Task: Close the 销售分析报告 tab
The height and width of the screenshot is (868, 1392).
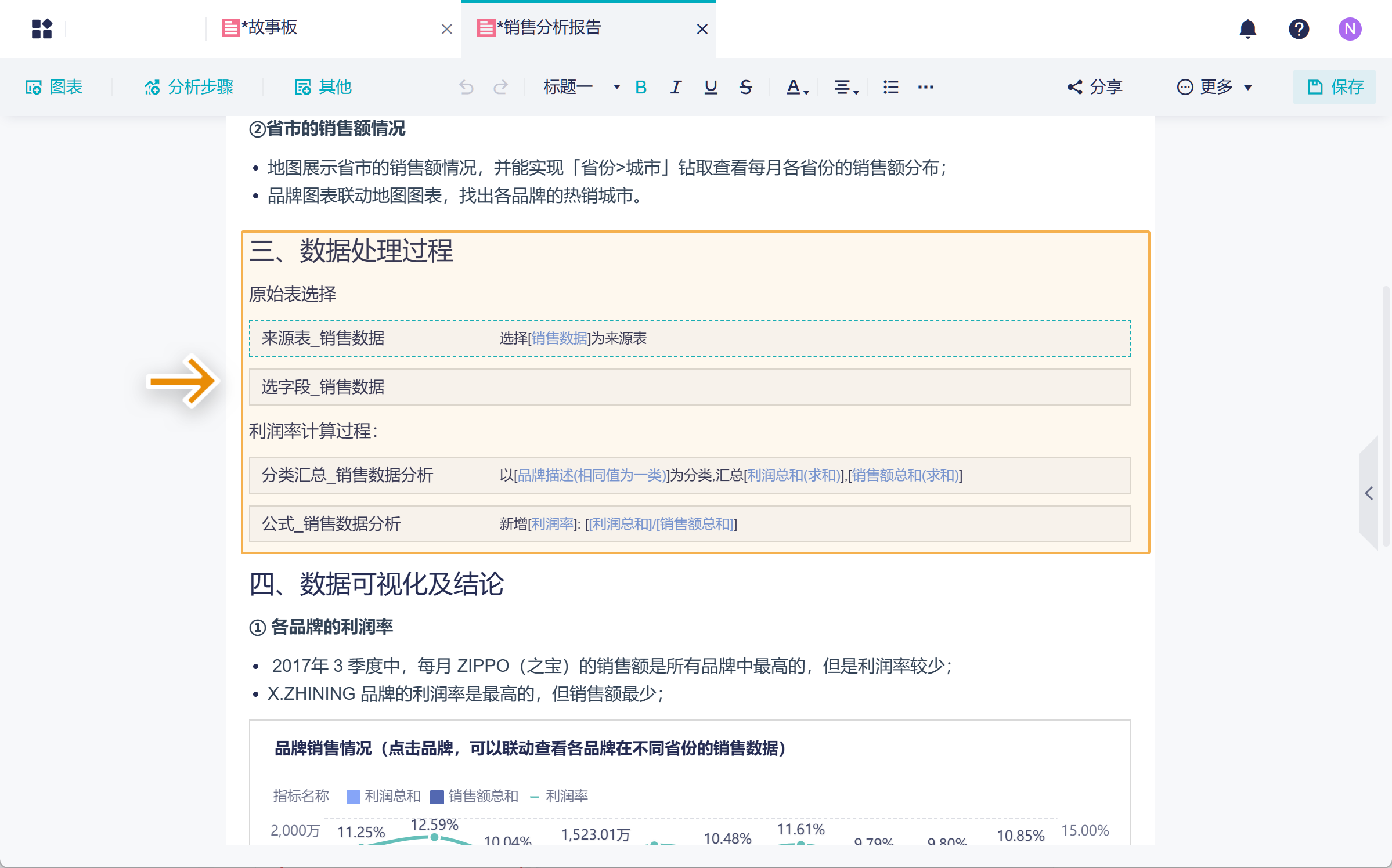Action: click(x=702, y=29)
